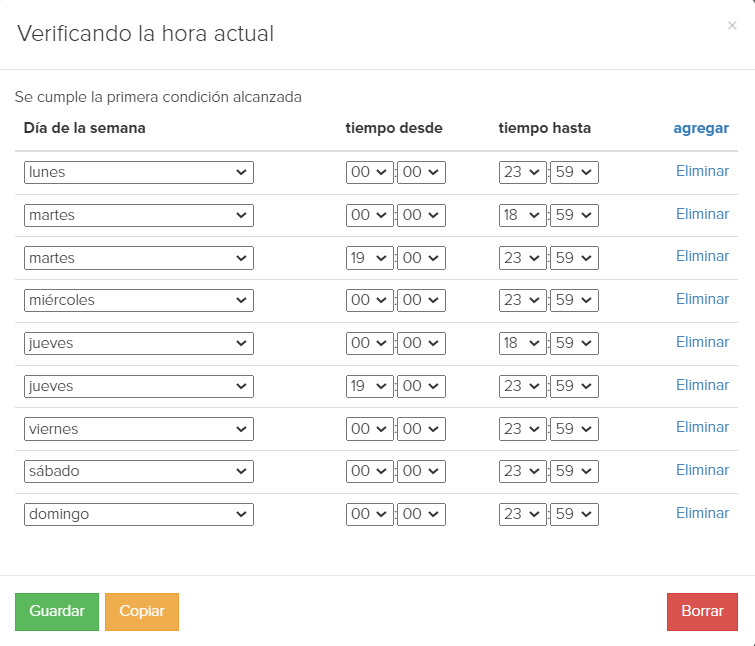755x646 pixels.
Task: Open start minutes 00 dropdown for domingo
Action: (421, 515)
